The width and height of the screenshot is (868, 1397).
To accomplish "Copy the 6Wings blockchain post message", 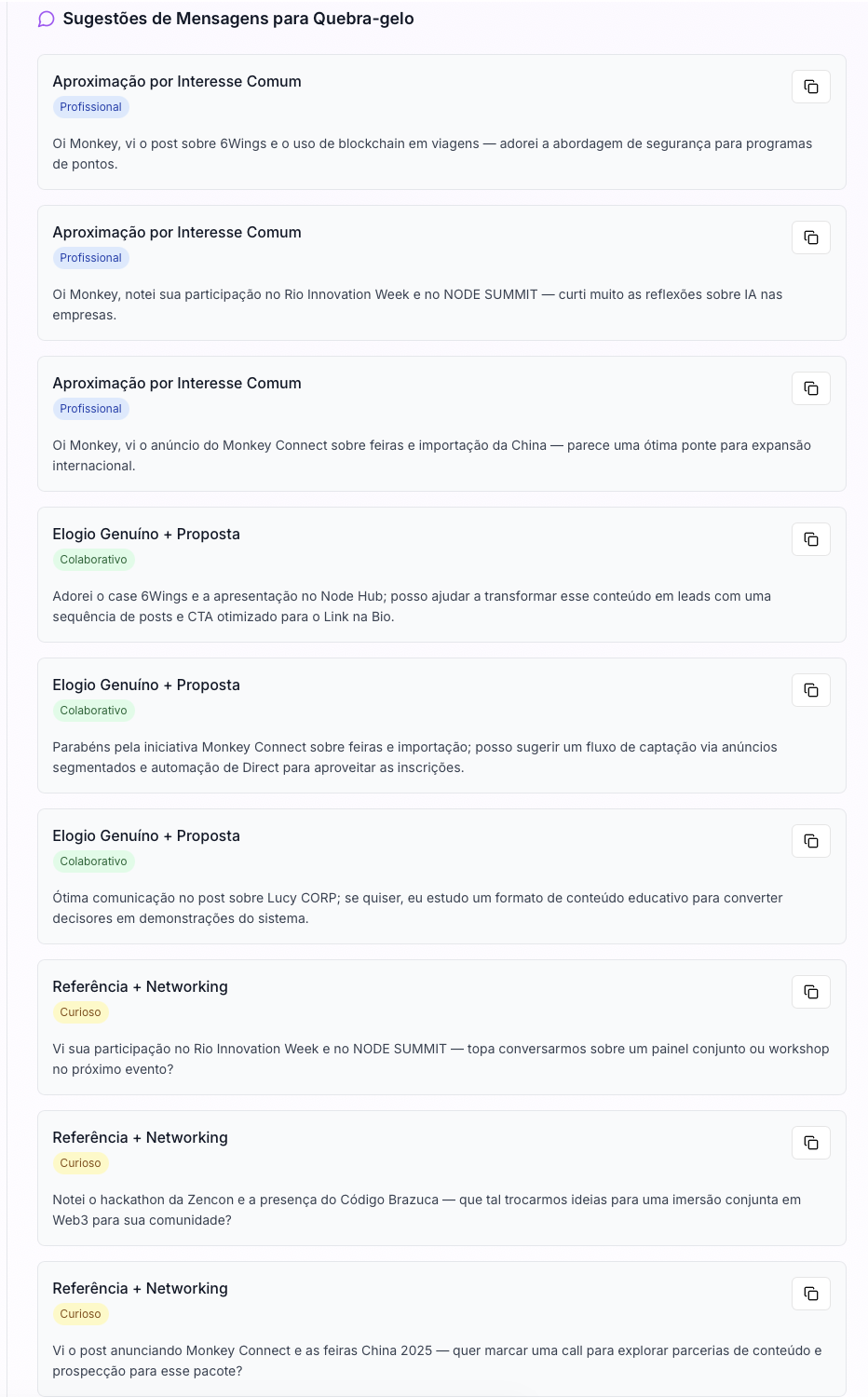I will pyautogui.click(x=811, y=87).
